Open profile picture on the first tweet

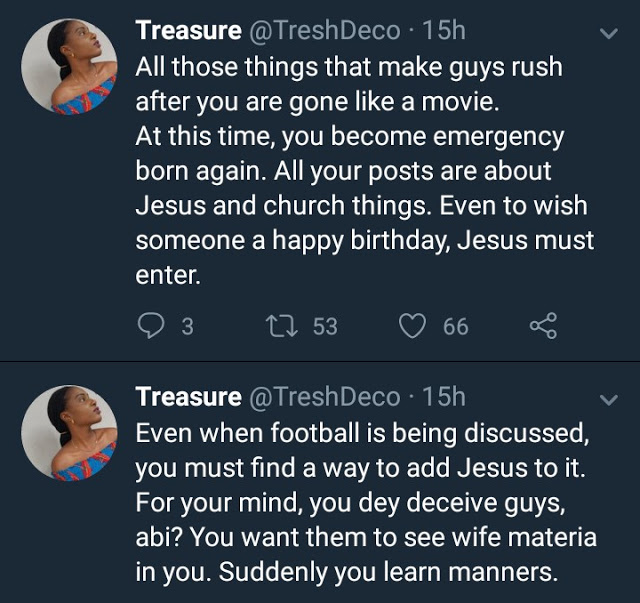click(69, 66)
